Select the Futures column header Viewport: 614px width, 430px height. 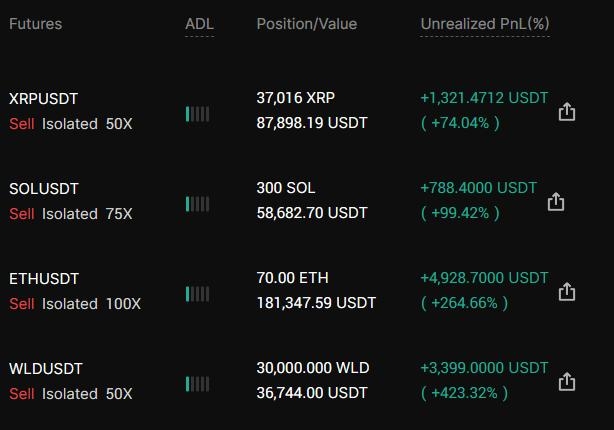click(36, 24)
